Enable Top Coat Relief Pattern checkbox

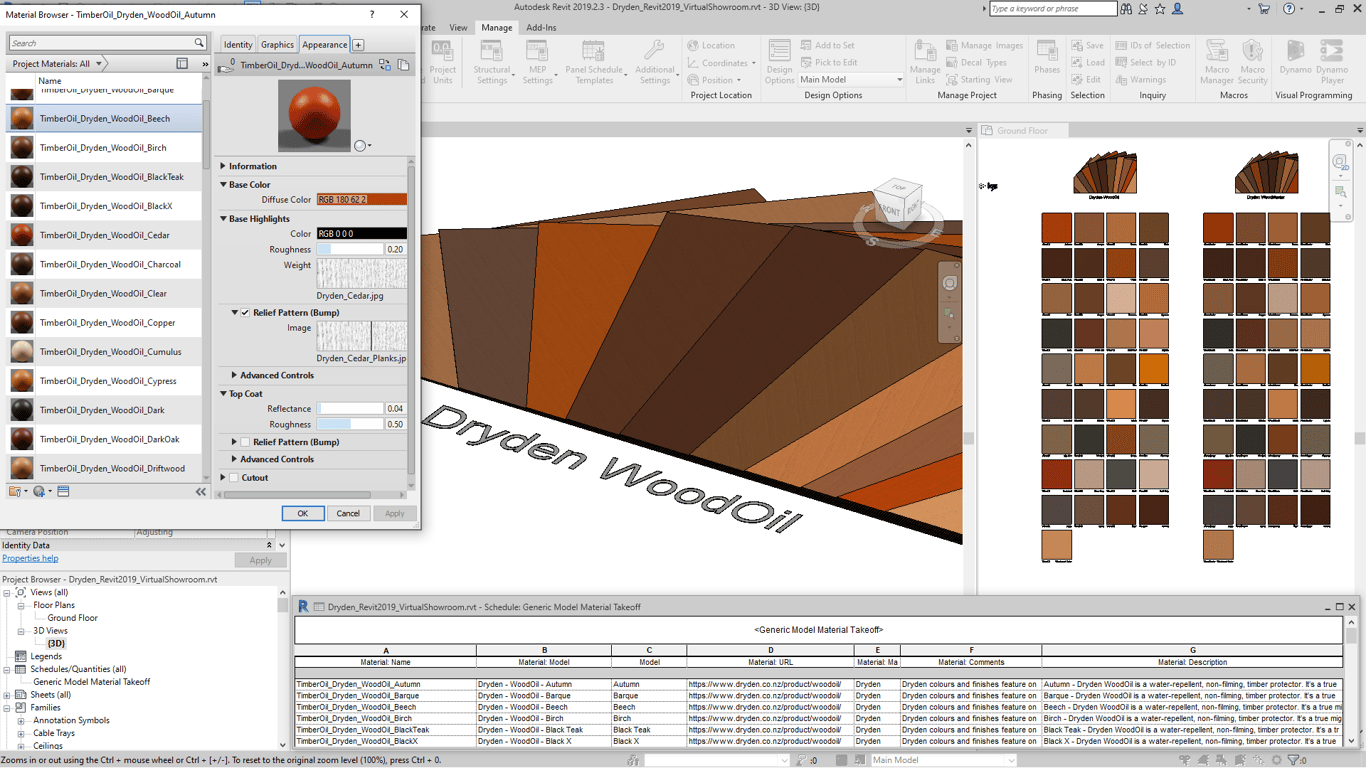(x=245, y=442)
